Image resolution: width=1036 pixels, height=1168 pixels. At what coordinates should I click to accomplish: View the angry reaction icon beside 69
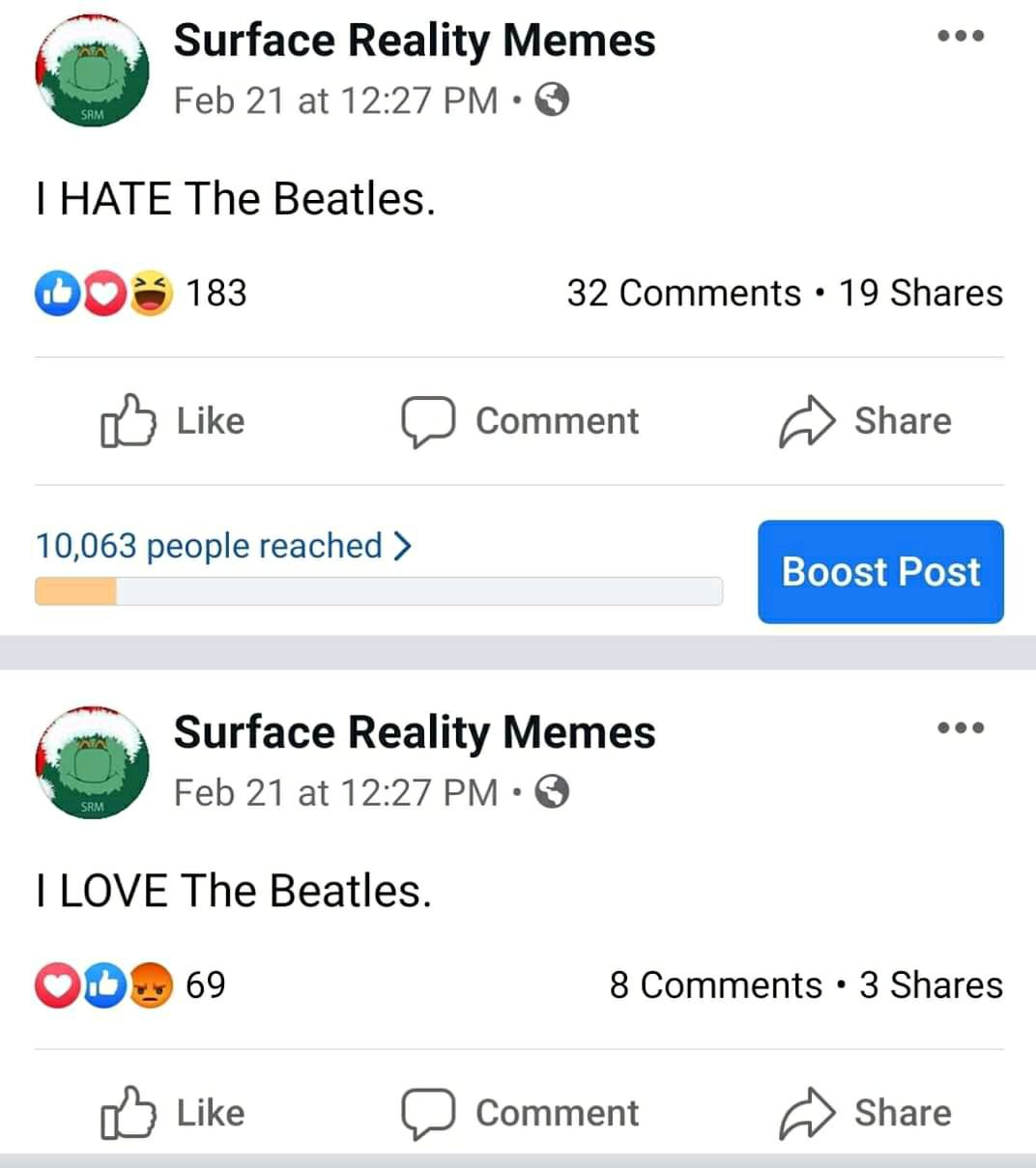click(150, 985)
